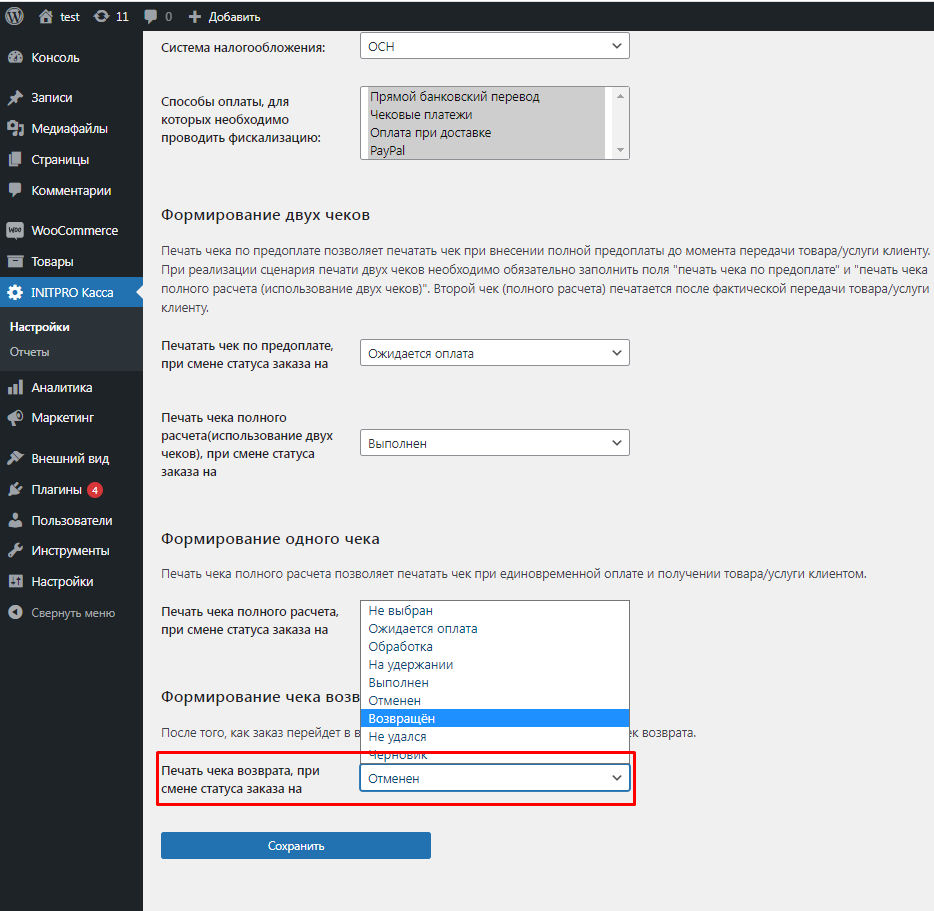Click the plus icon next to Добавить
The width and height of the screenshot is (934, 911).
click(x=195, y=17)
